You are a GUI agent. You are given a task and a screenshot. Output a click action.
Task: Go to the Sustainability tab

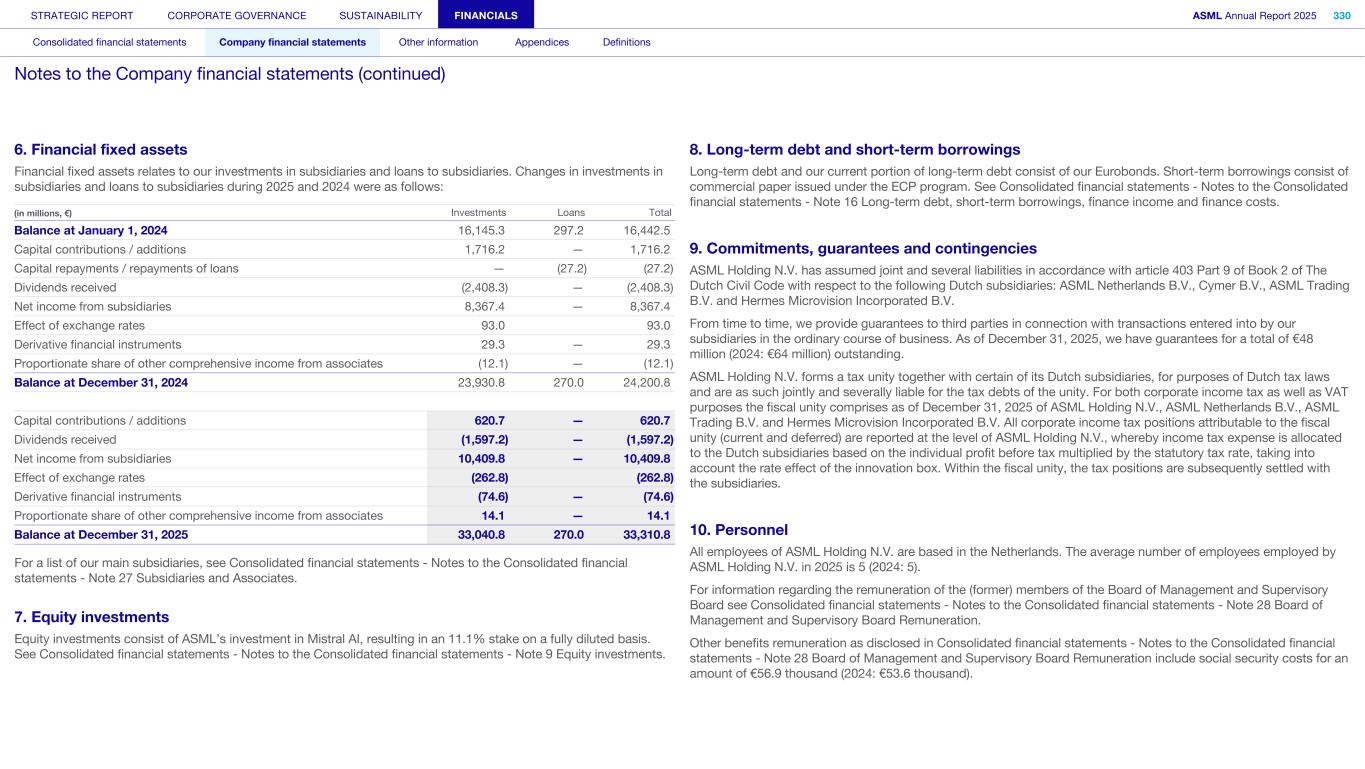pyautogui.click(x=380, y=15)
